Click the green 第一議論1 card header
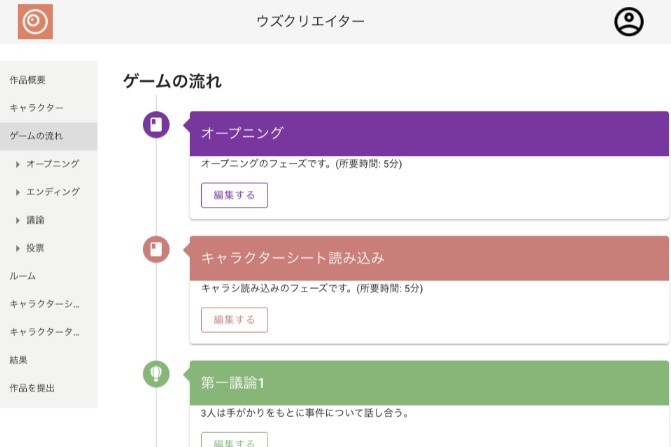This screenshot has height=447, width=671. point(428,382)
